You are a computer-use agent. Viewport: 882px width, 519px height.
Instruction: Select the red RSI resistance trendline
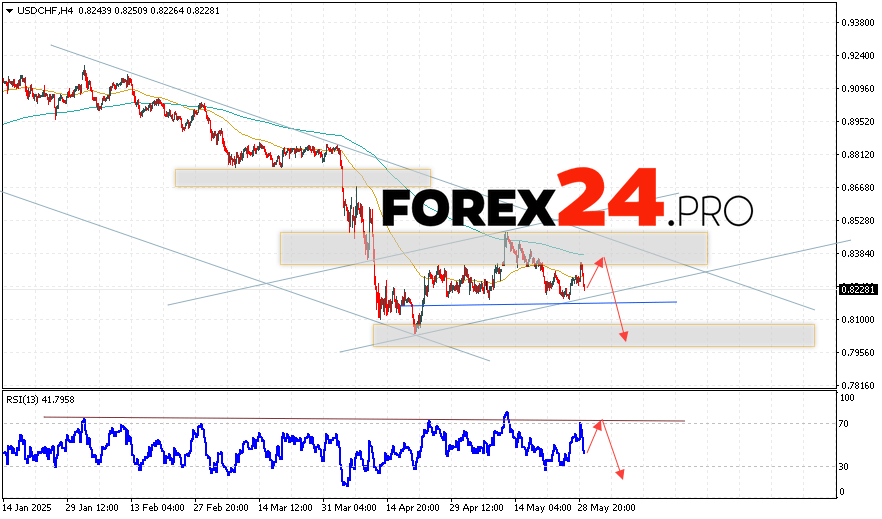[x=360, y=419]
